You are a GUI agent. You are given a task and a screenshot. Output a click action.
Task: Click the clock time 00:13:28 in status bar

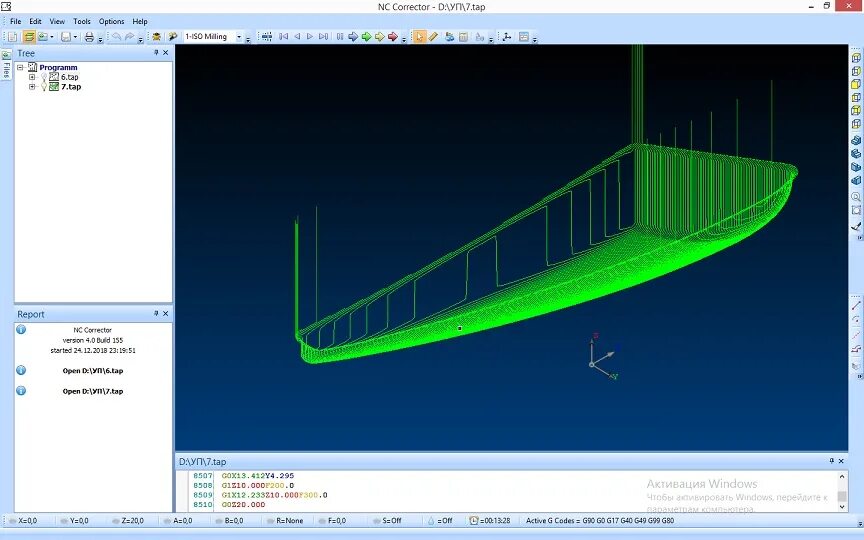coord(490,521)
